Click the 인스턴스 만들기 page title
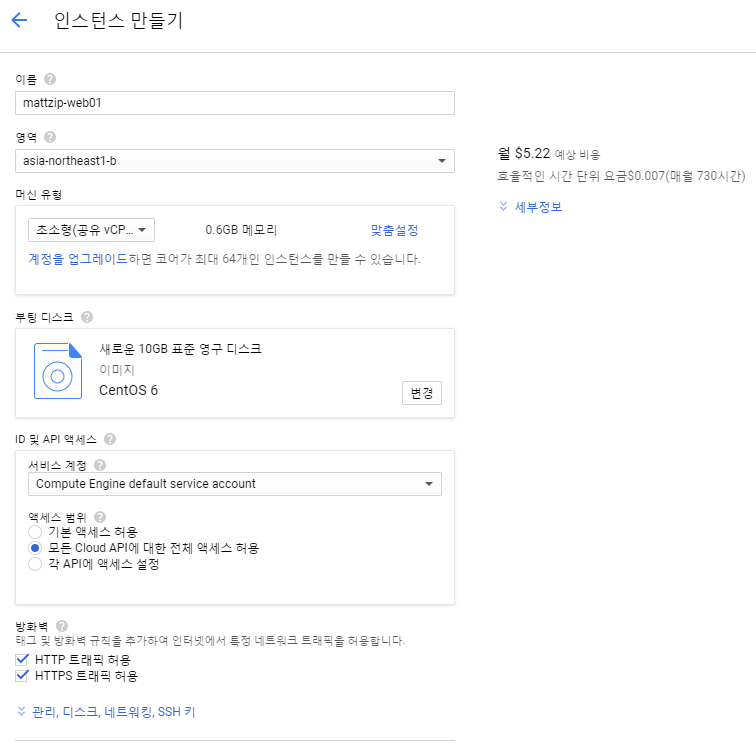 118,21
